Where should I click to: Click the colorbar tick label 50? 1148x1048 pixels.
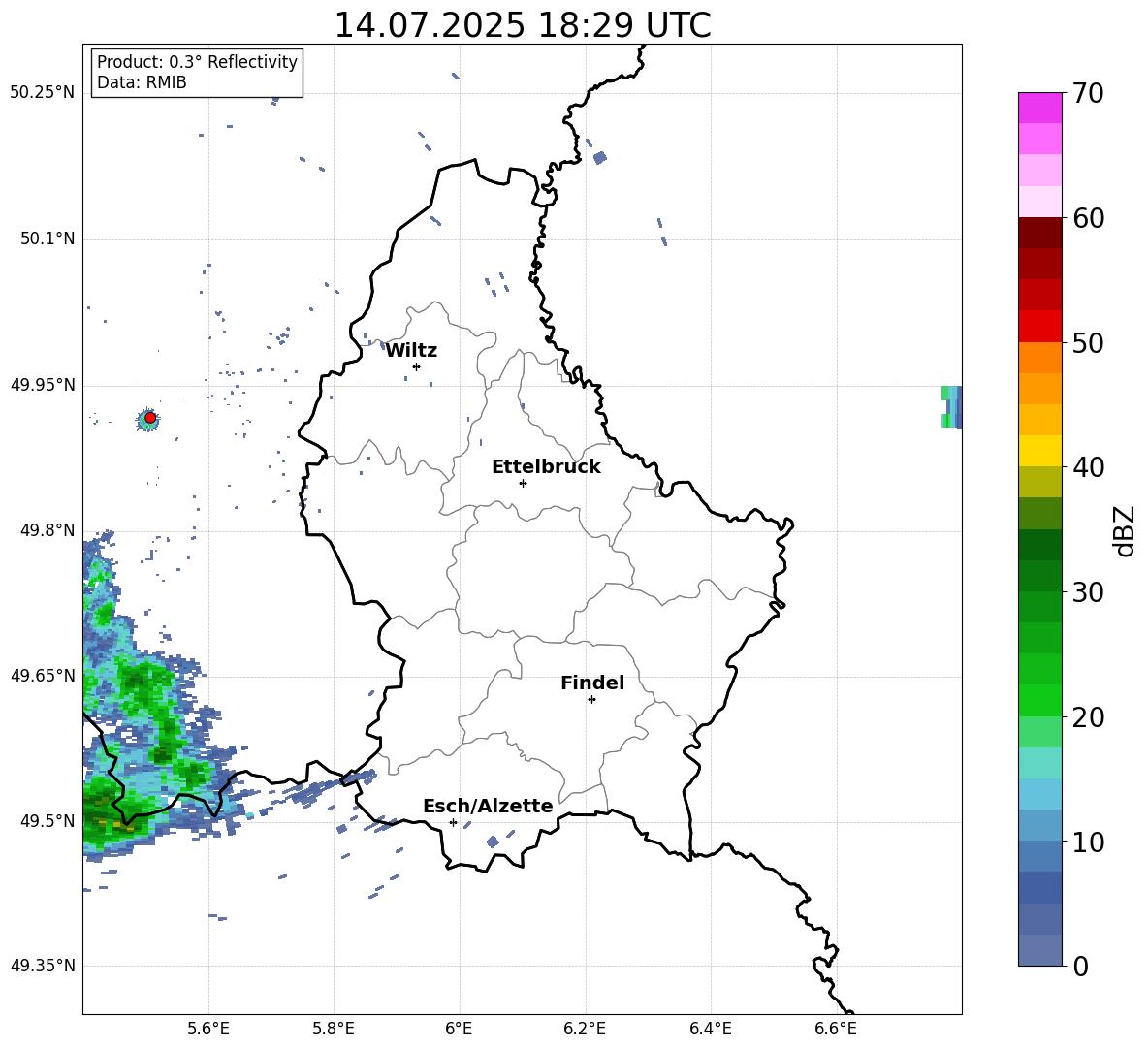[1088, 342]
